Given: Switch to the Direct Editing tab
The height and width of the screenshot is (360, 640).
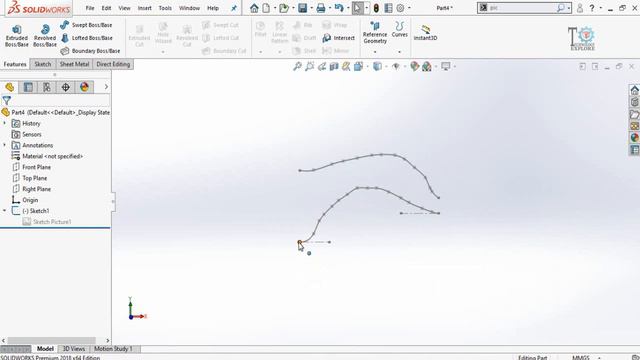Looking at the screenshot, I should pyautogui.click(x=113, y=64).
